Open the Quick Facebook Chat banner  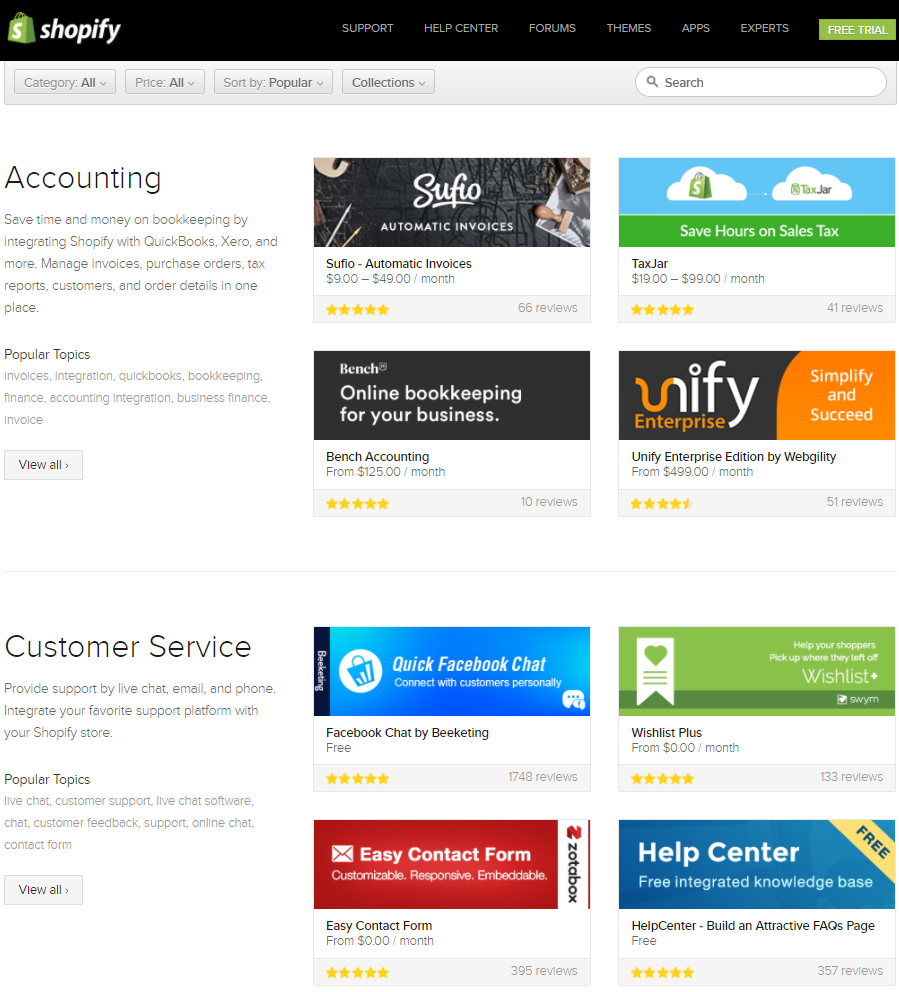click(452, 671)
